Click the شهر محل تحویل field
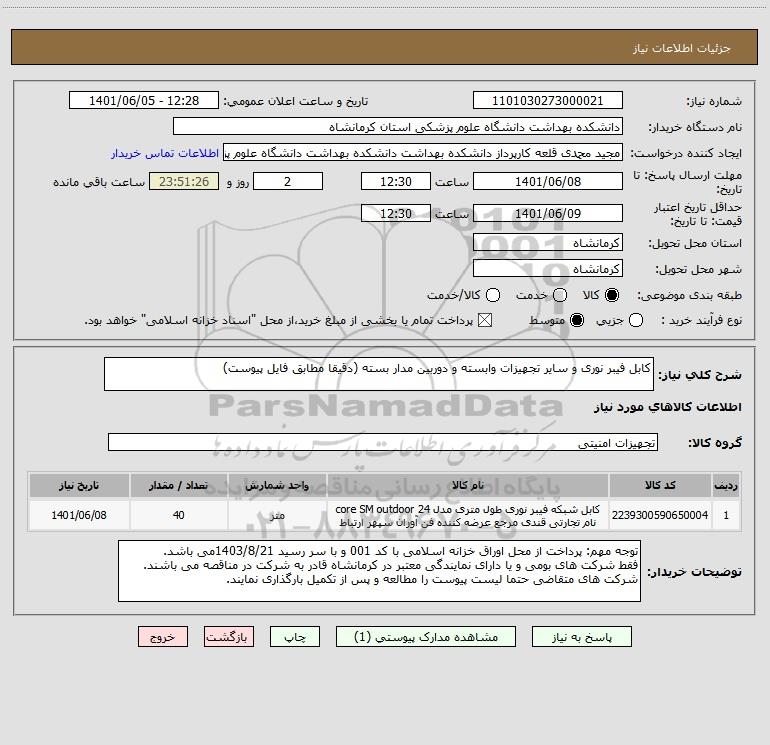This screenshot has height=745, width=770. [x=548, y=269]
